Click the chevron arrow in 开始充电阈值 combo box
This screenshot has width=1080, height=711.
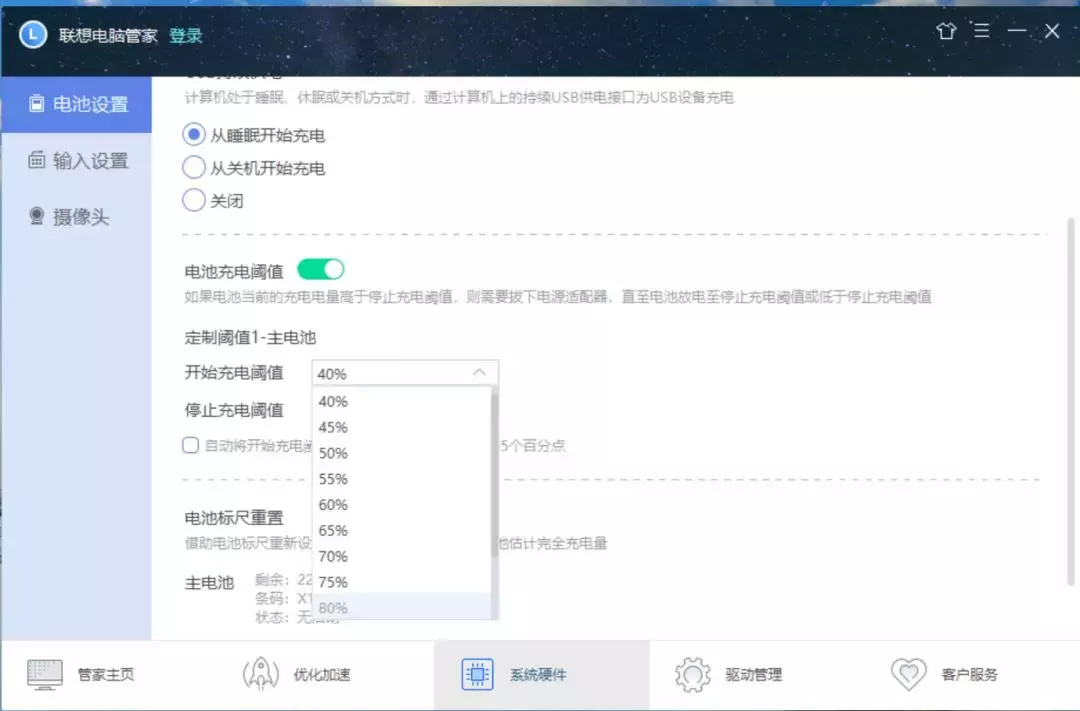pos(479,372)
